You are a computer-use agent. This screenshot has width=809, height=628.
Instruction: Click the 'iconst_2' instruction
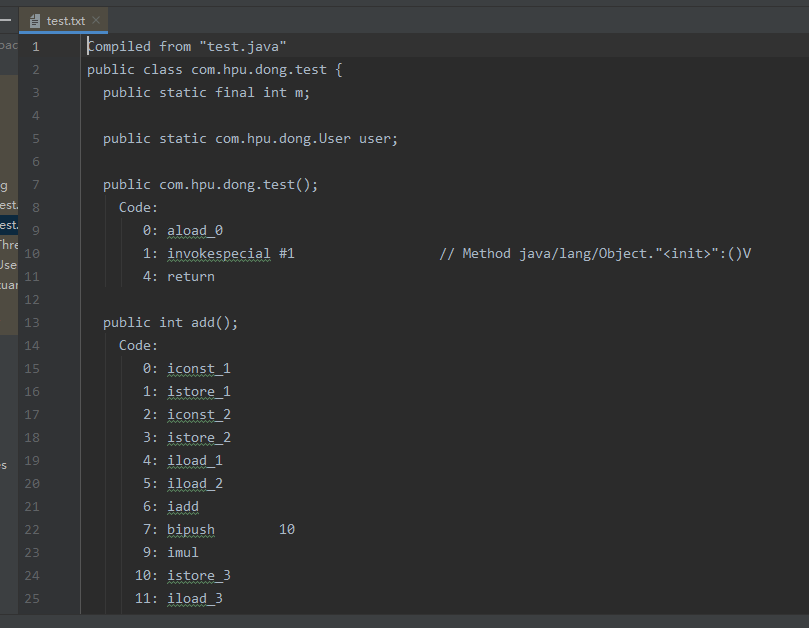click(x=199, y=415)
